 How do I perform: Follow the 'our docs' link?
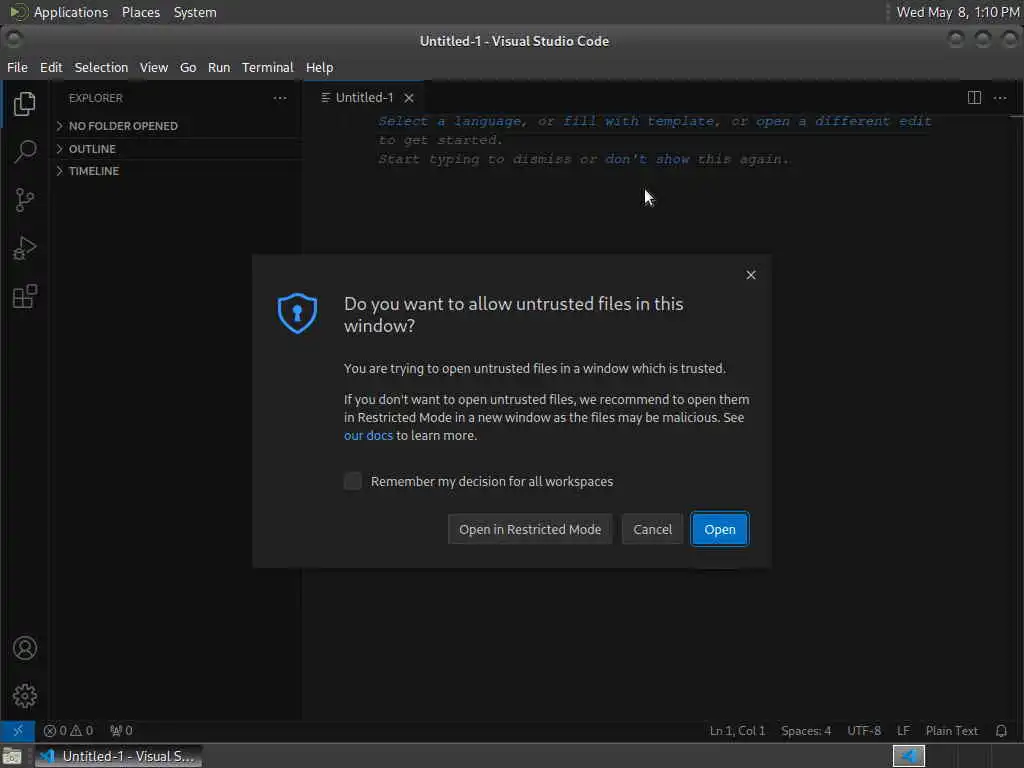(368, 436)
